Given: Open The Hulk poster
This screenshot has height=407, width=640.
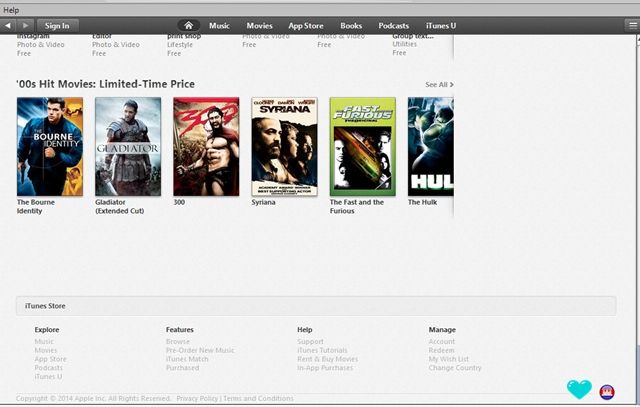Looking at the screenshot, I should point(431,147).
